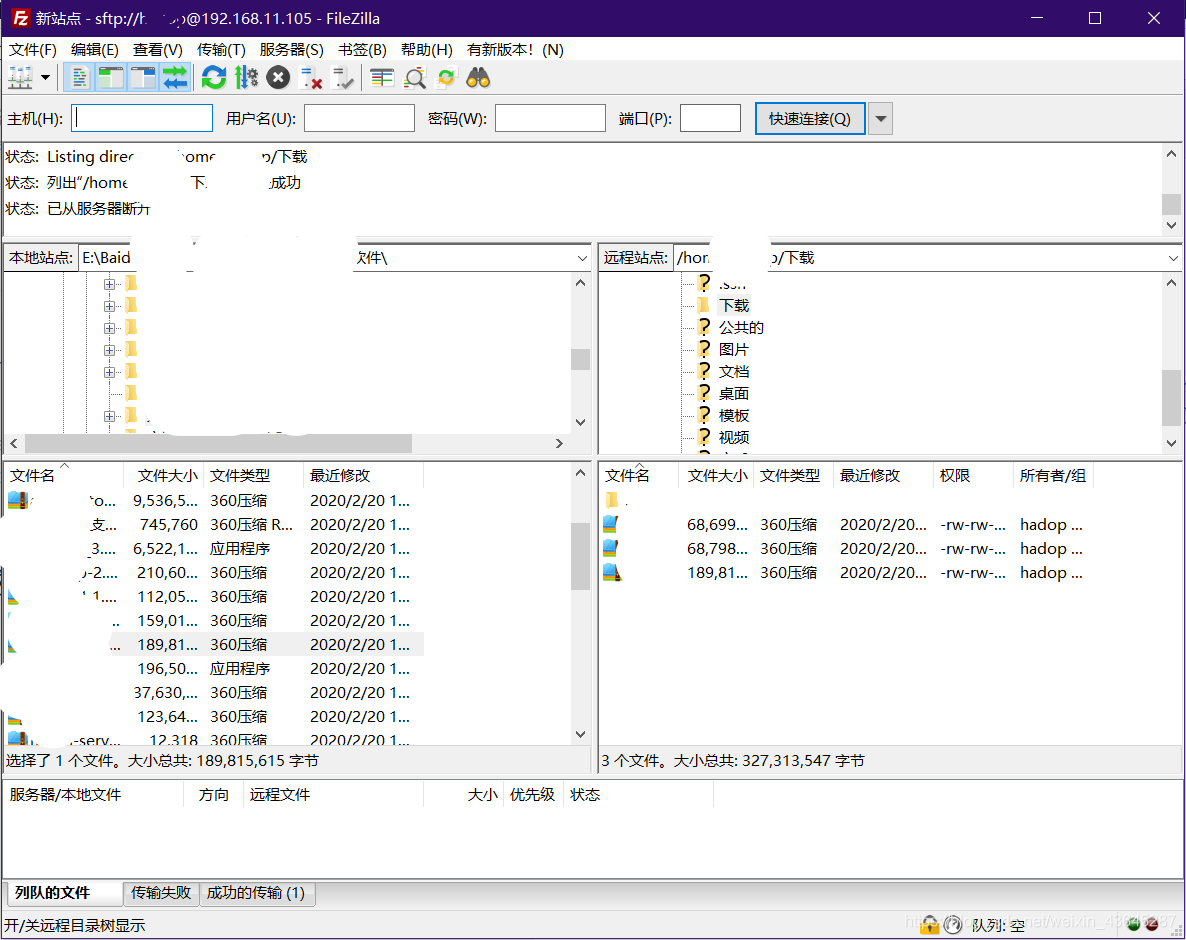
Task: Select remote file sized 68,699...
Action: coord(847,525)
